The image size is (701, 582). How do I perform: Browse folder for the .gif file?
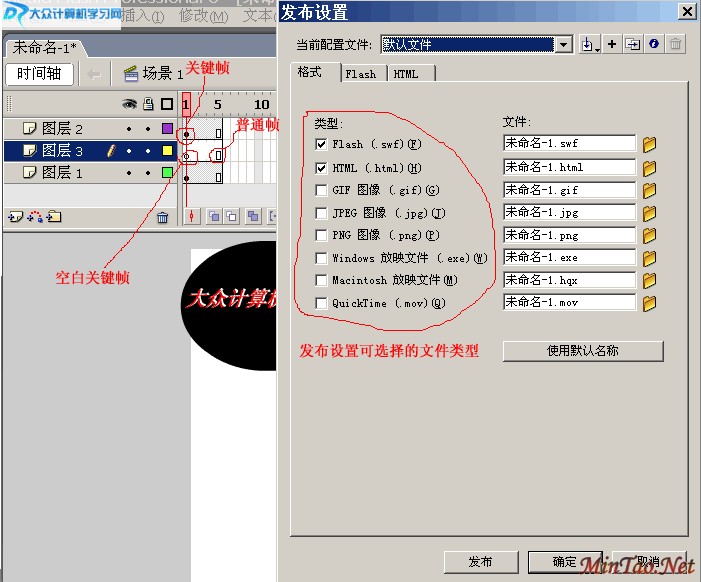(x=649, y=190)
